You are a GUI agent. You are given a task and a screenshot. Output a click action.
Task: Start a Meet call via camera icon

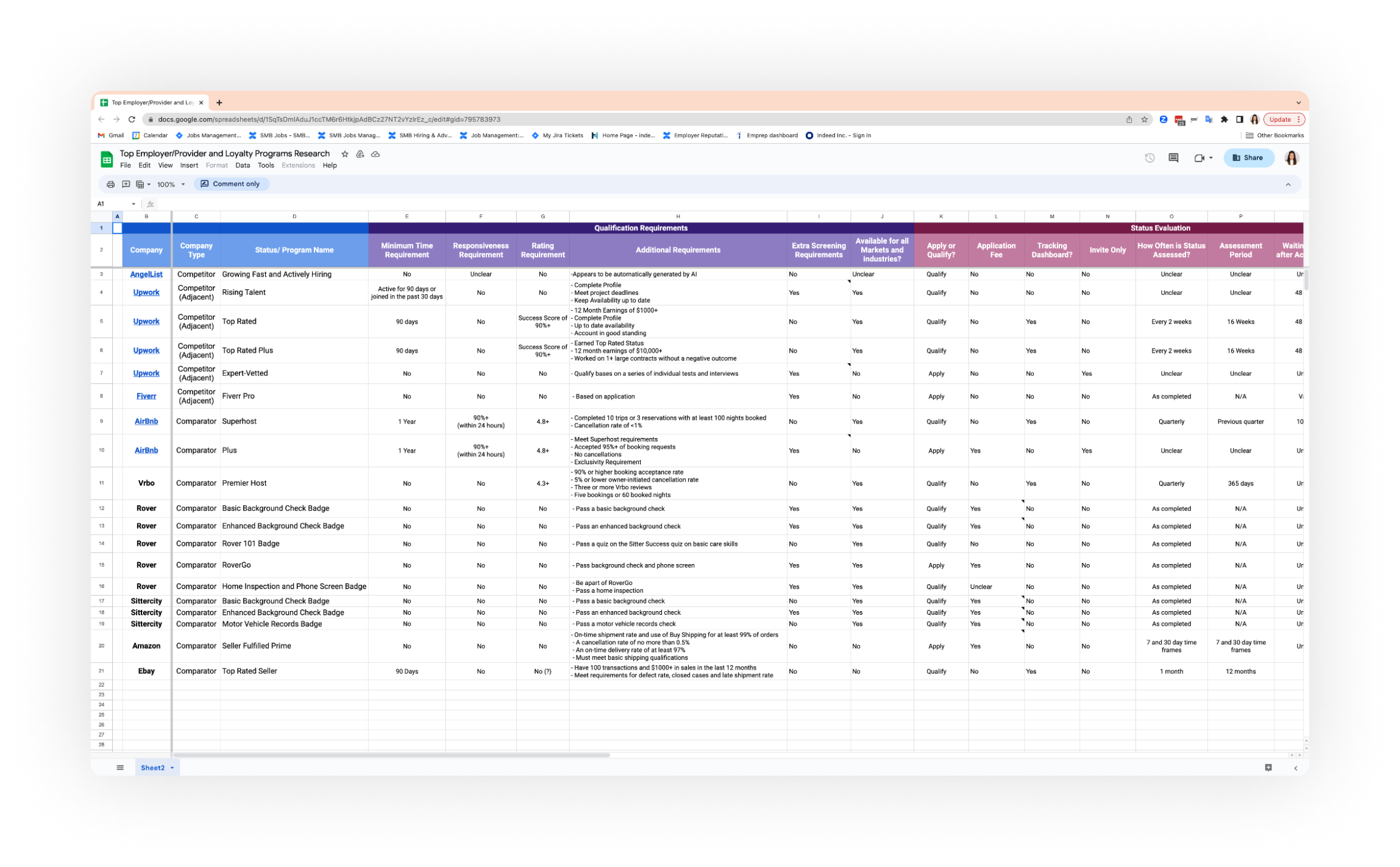[x=1199, y=158]
